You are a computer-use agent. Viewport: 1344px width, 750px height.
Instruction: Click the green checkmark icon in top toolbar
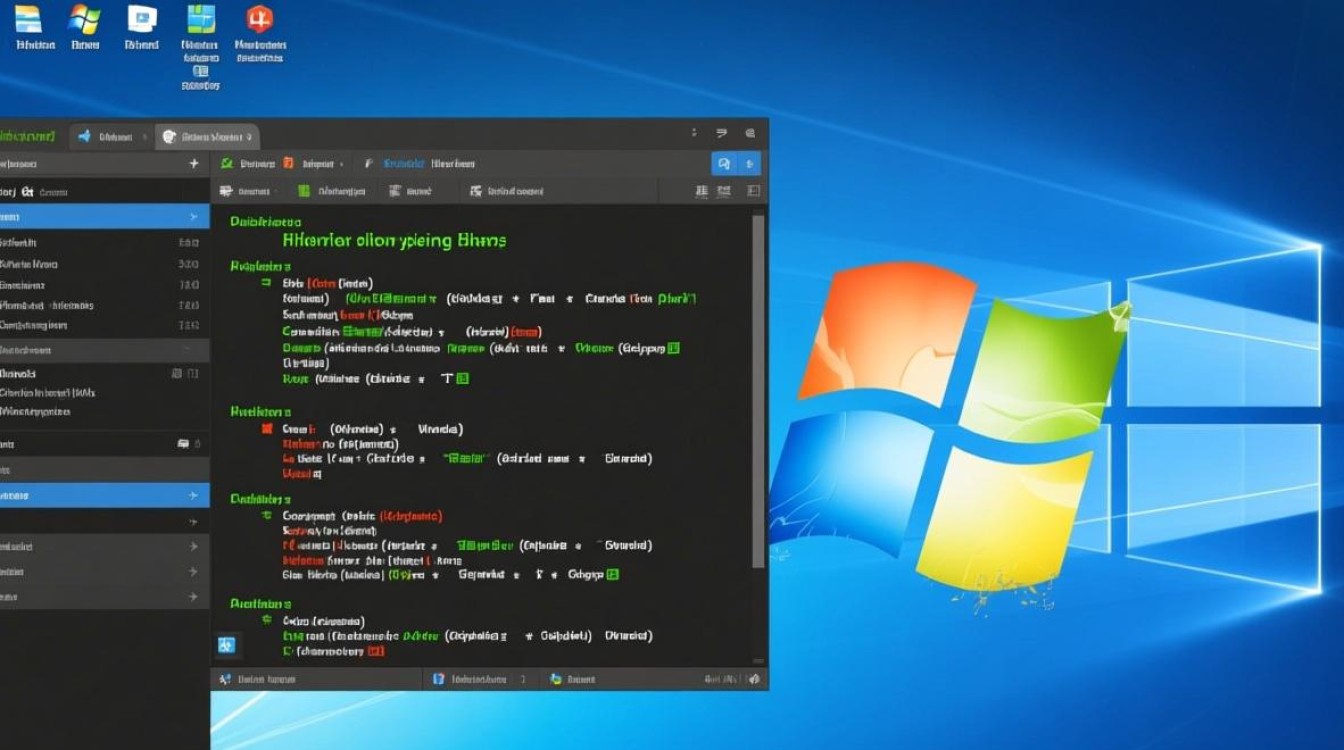(227, 163)
